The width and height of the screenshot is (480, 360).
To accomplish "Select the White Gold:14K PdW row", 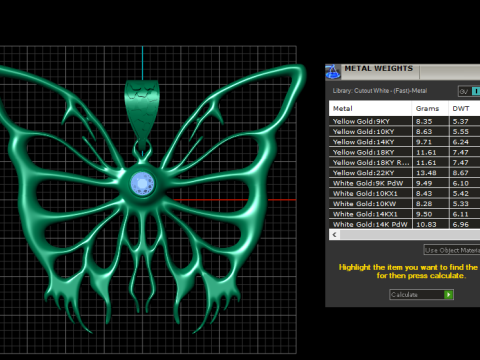I will tap(405, 224).
